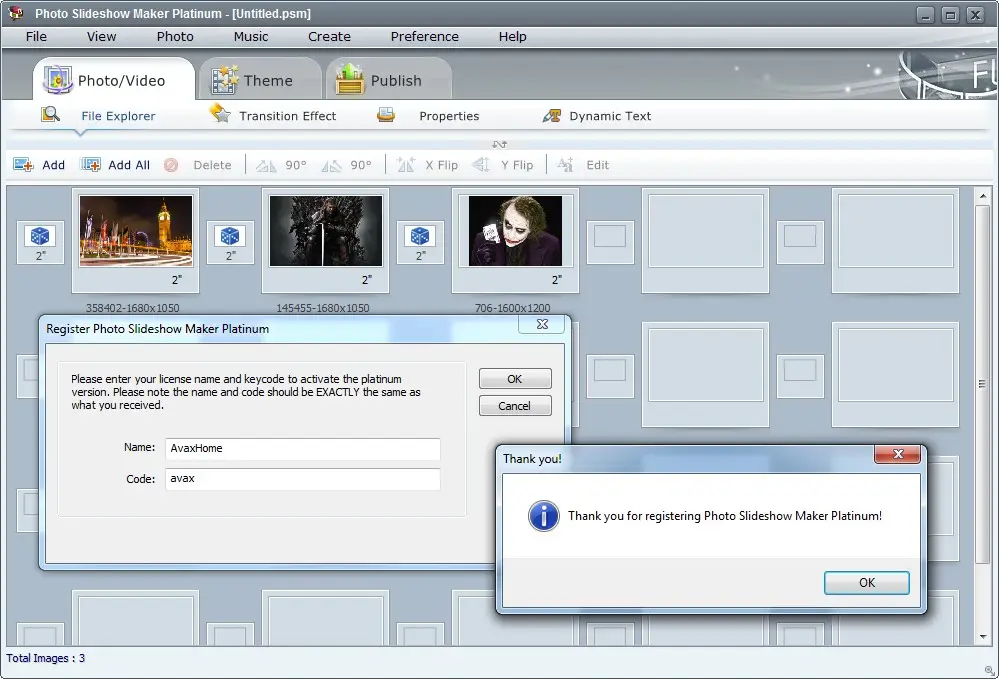The height and width of the screenshot is (679, 999).
Task: Click the Code input field
Action: tap(300, 480)
